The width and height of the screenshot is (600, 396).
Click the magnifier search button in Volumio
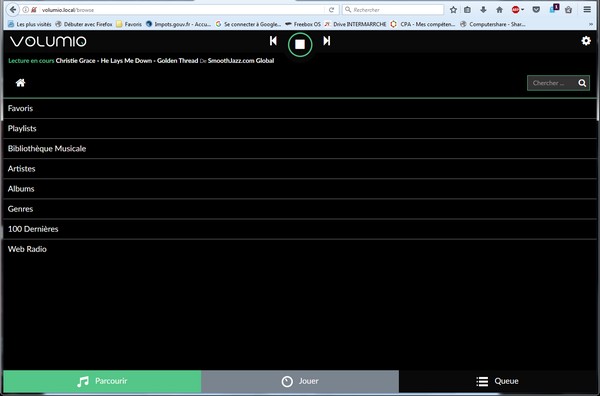582,83
